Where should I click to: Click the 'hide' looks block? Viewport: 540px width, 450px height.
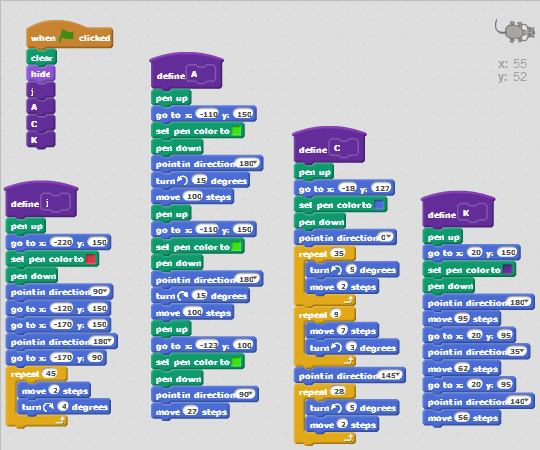(x=41, y=74)
